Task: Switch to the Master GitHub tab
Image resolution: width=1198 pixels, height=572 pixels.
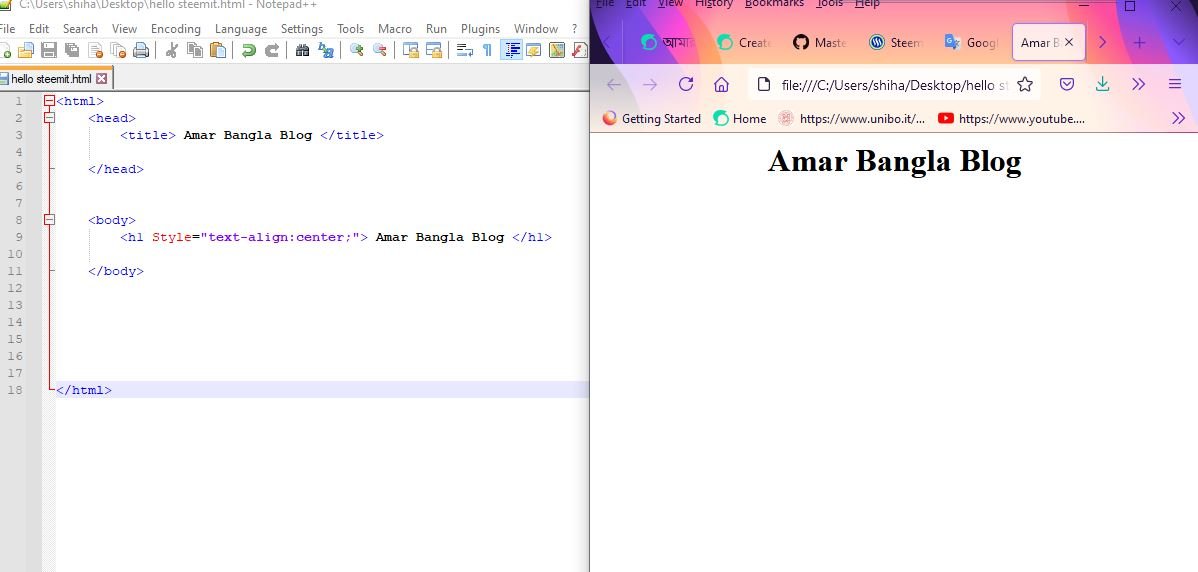Action: 820,43
